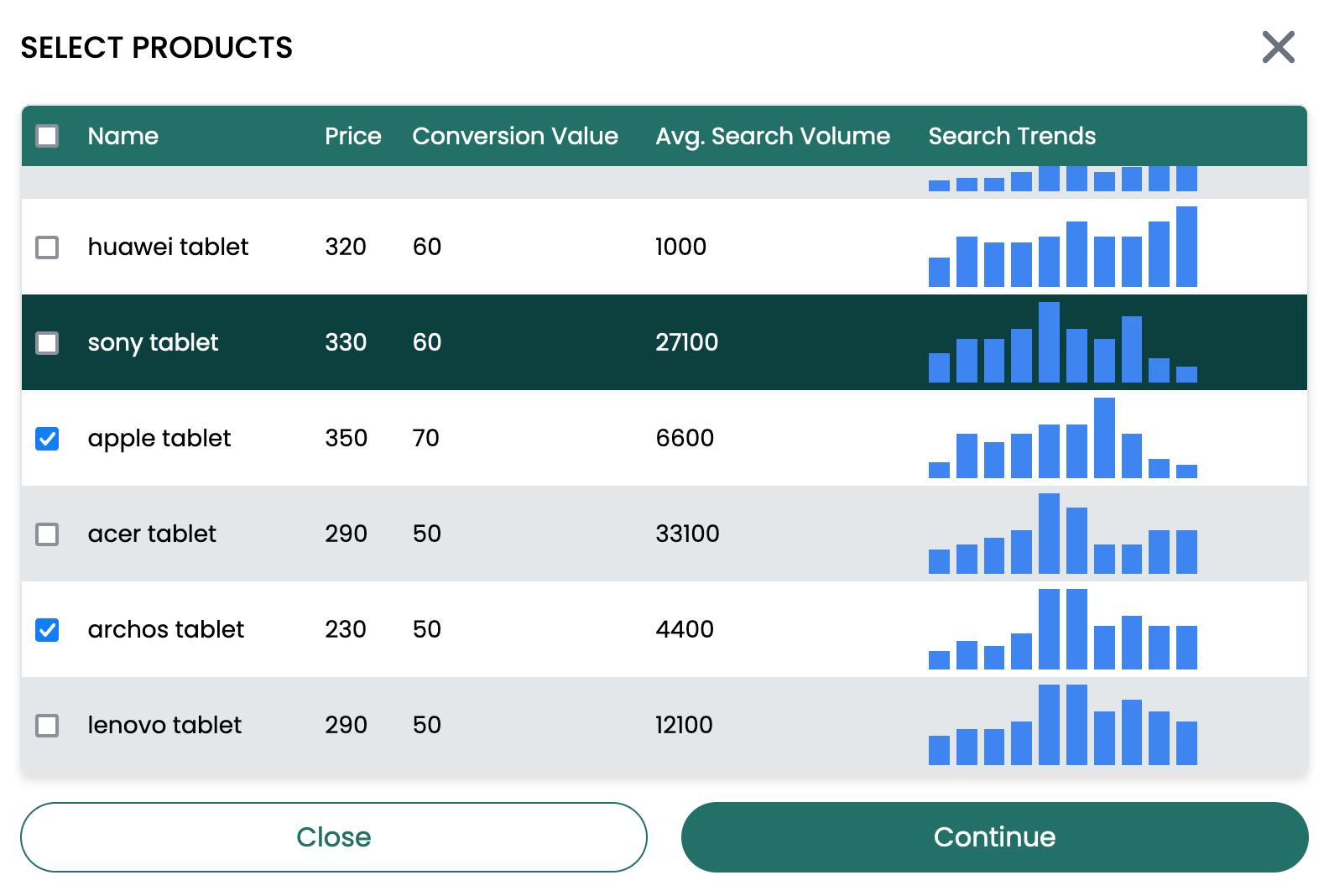The height and width of the screenshot is (896, 1329).
Task: Click sony tablet search trends chart
Action: pyautogui.click(x=1063, y=342)
